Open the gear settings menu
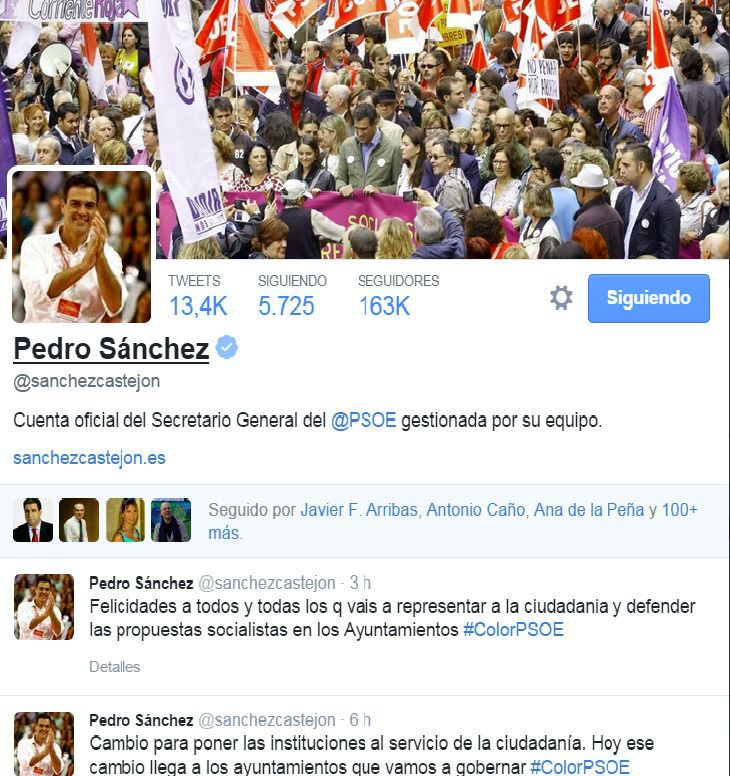Screen dimensions: 730x776 point(561,298)
